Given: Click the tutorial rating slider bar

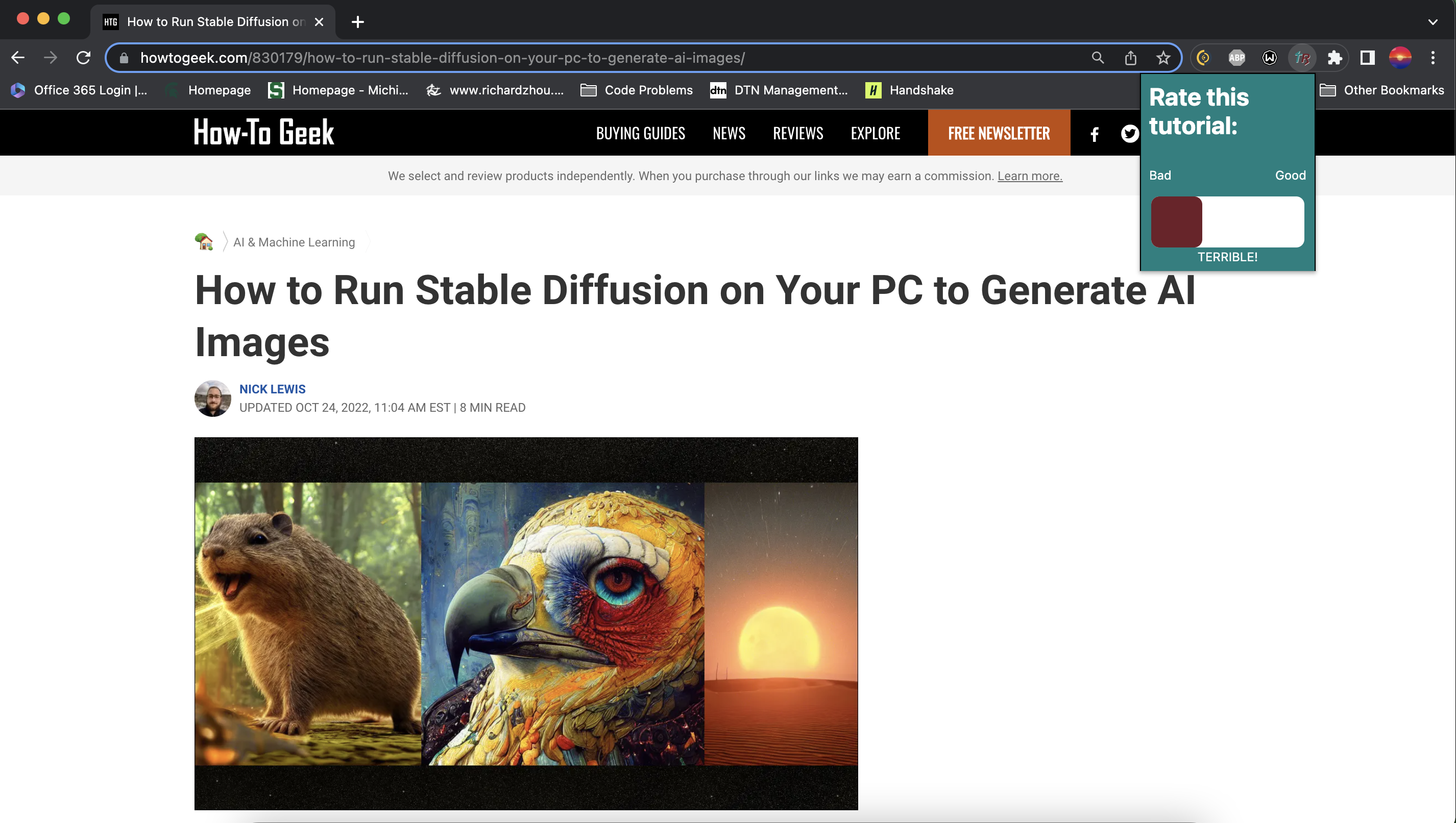Looking at the screenshot, I should pos(1227,221).
